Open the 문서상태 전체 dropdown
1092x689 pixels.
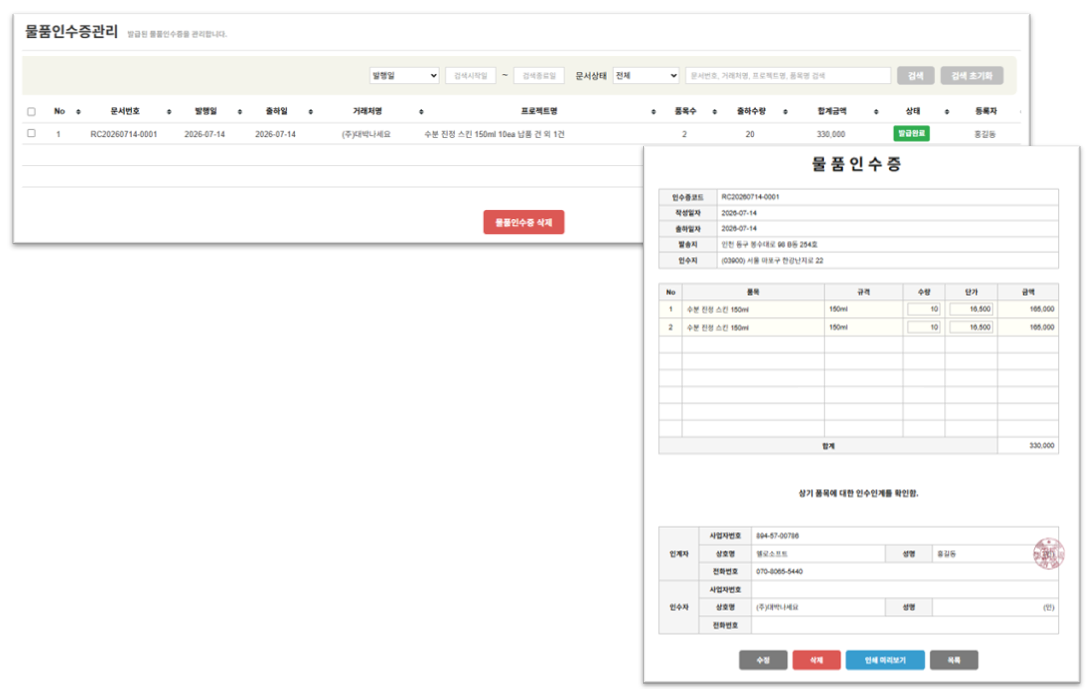click(x=646, y=75)
